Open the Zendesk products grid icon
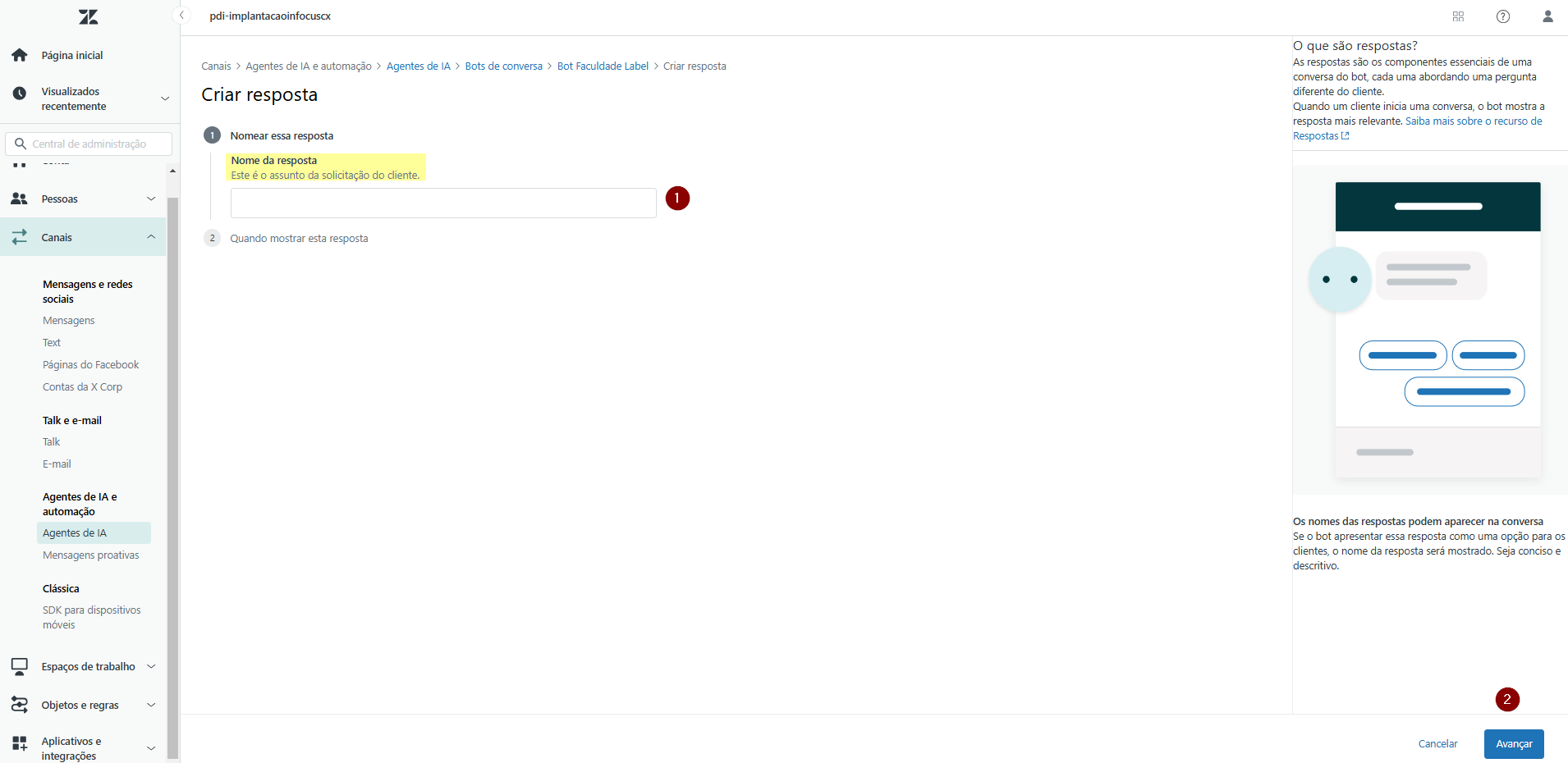 1458,16
